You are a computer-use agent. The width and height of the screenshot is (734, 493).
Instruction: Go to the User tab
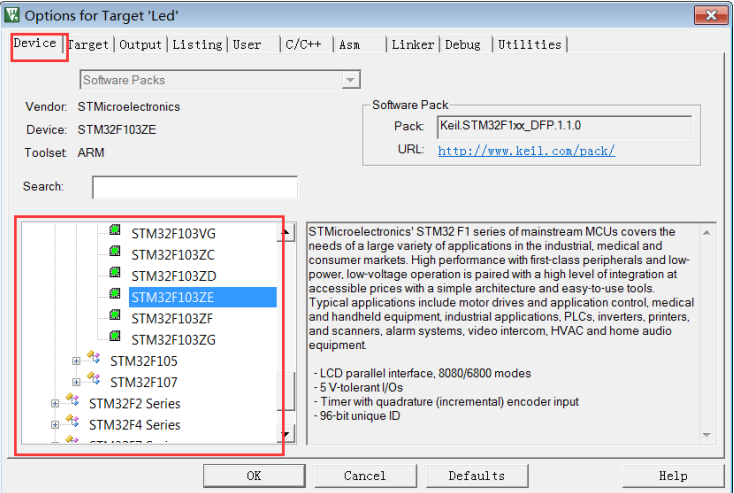click(247, 45)
